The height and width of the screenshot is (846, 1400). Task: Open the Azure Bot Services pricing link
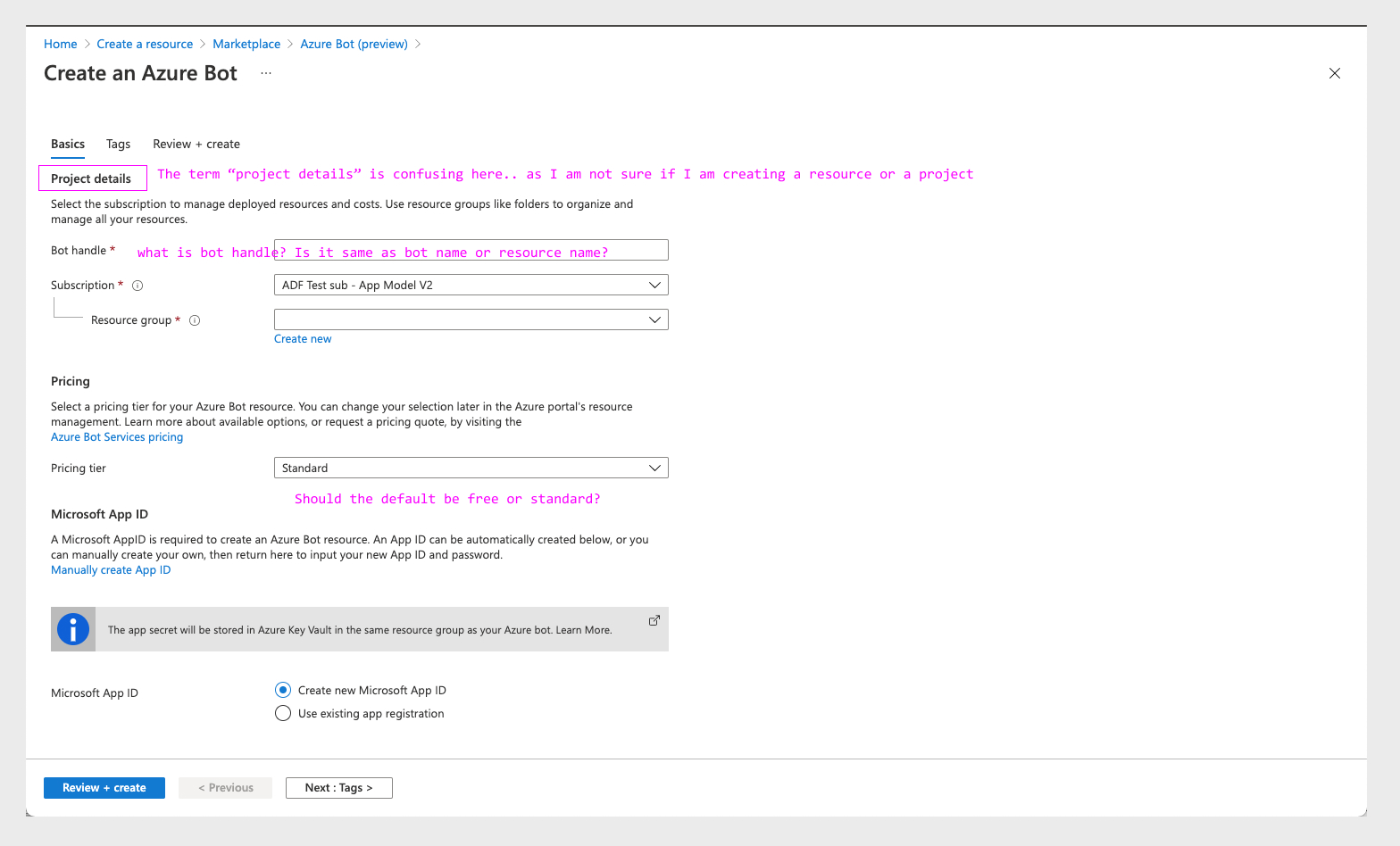116,436
